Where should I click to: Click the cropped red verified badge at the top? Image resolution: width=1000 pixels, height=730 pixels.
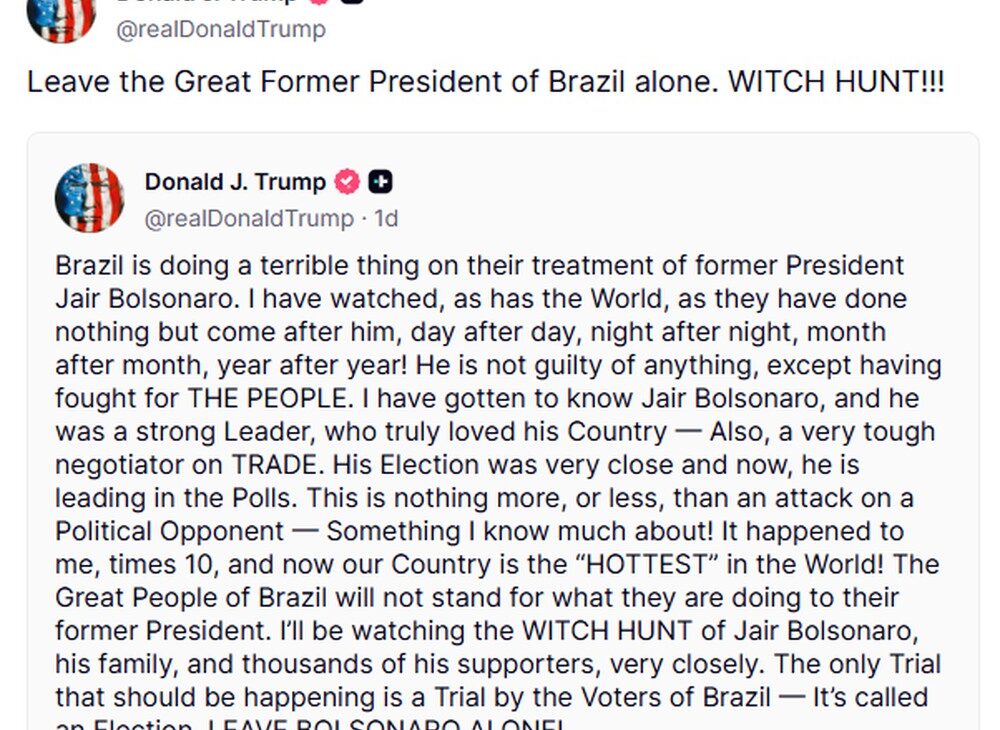click(320, 2)
